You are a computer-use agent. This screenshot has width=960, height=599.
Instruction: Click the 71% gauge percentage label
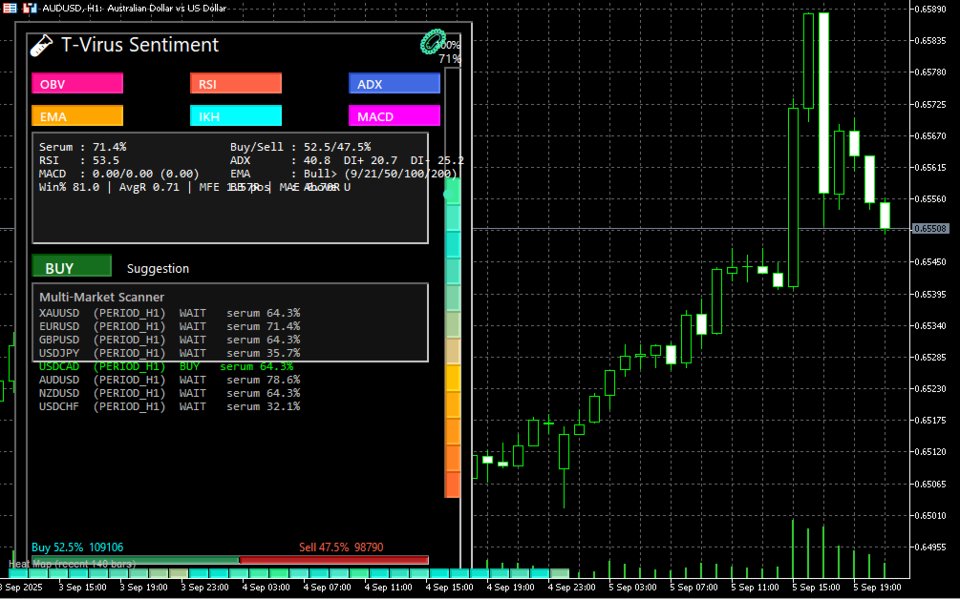coord(449,59)
